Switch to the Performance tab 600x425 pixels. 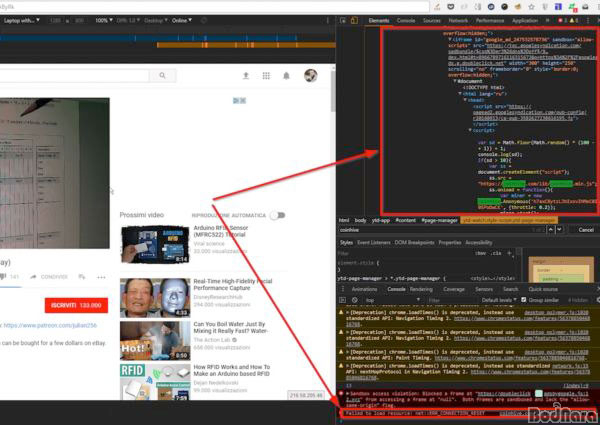pyautogui.click(x=490, y=21)
